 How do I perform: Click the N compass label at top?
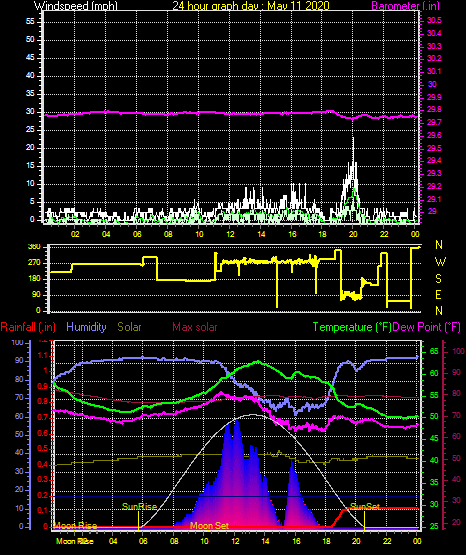click(x=439, y=245)
